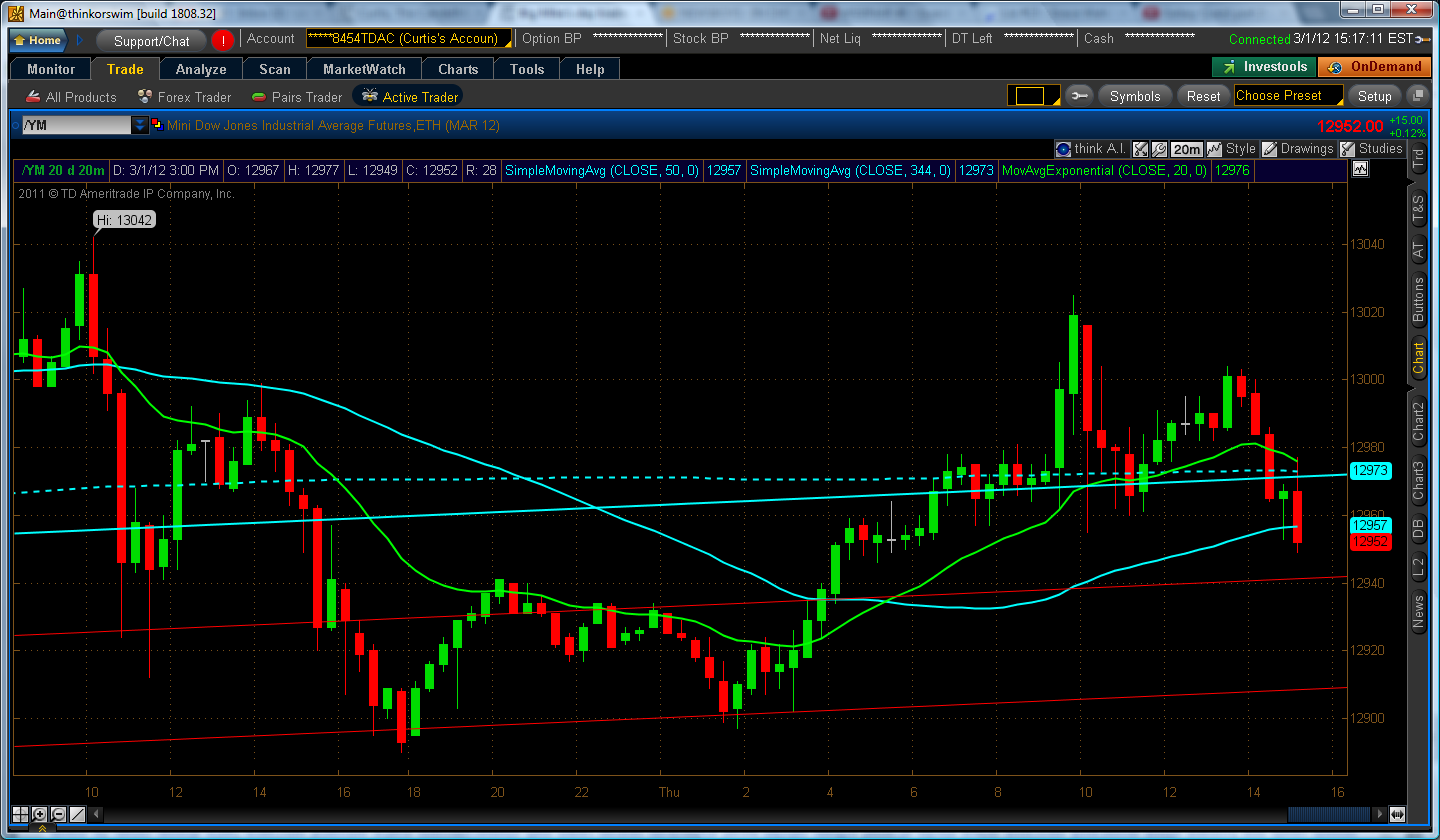Open the Studies menu
Image resolution: width=1440 pixels, height=840 pixels.
[x=1371, y=148]
